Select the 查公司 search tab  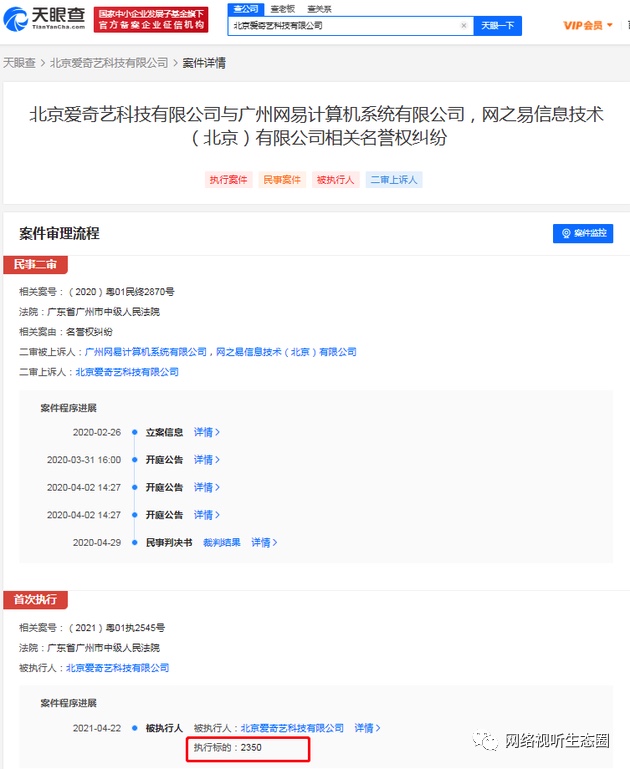coord(246,9)
